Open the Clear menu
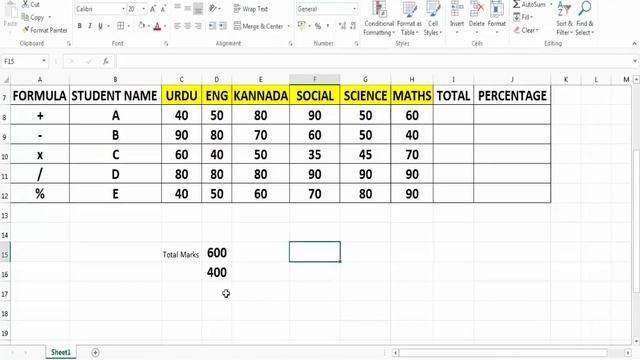Viewport: 640px width, 360px height. point(527,30)
